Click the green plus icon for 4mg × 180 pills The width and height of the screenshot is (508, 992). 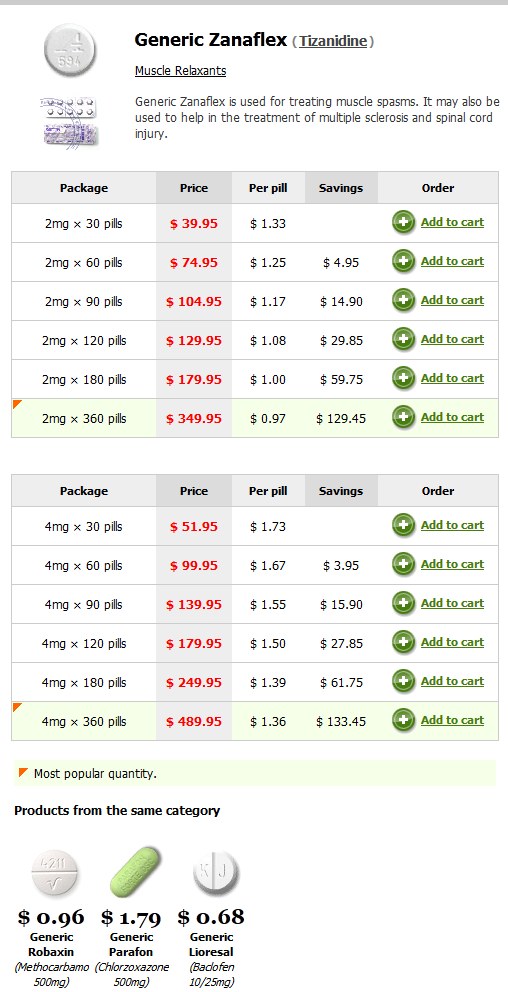403,681
